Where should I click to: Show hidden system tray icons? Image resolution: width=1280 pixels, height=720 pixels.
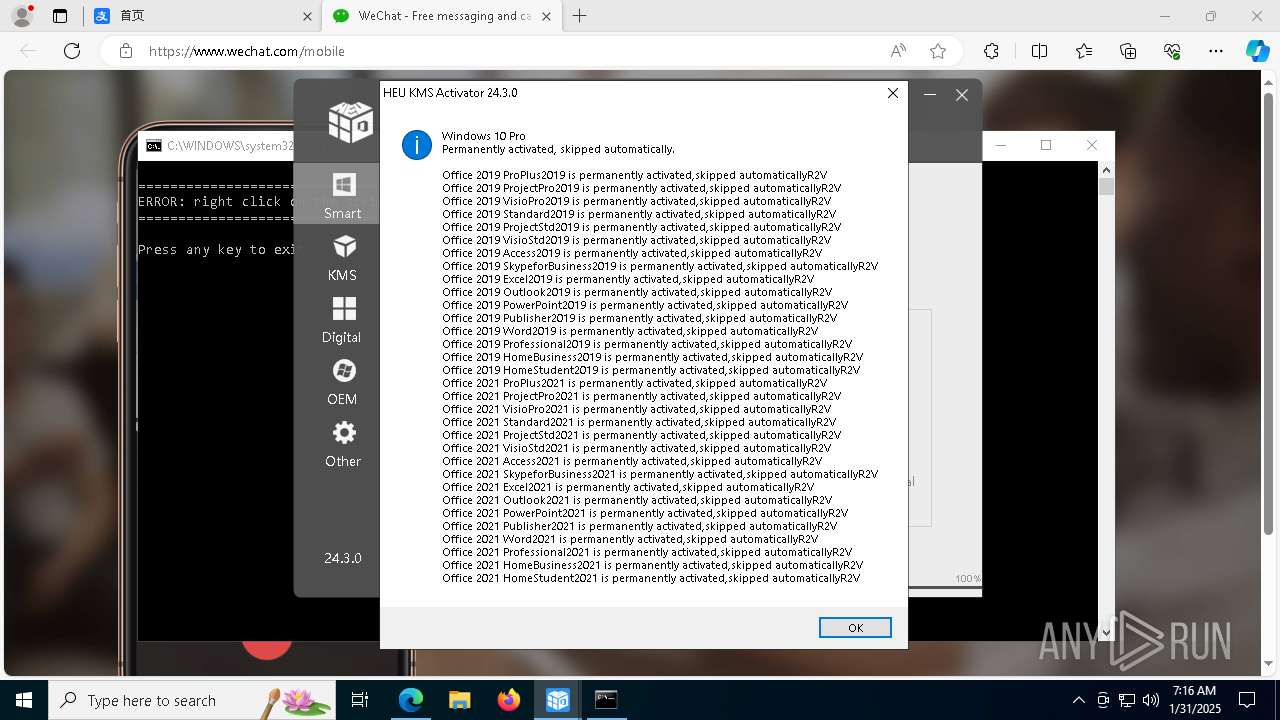(1078, 700)
